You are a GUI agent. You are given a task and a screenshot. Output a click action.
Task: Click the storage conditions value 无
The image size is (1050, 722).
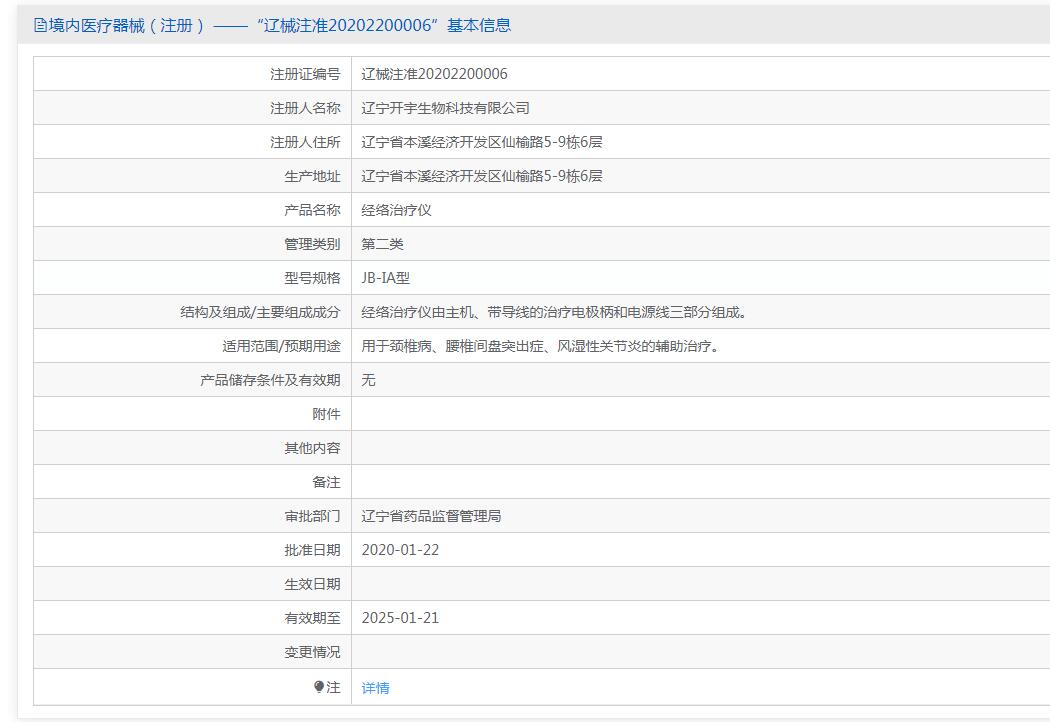point(368,380)
